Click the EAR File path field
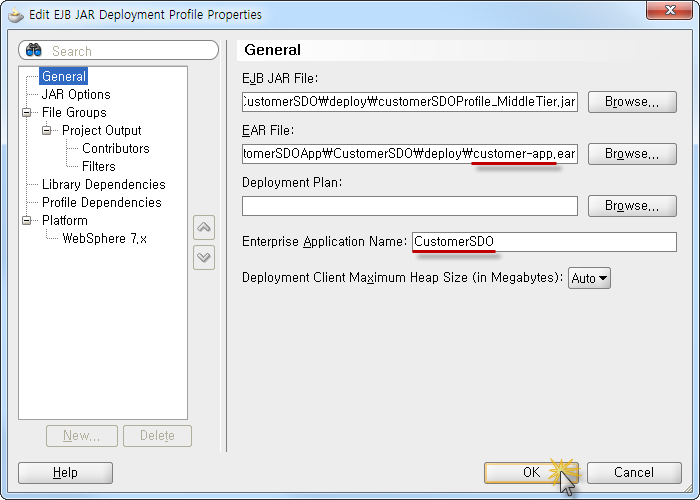The image size is (700, 500). pyautogui.click(x=410, y=154)
